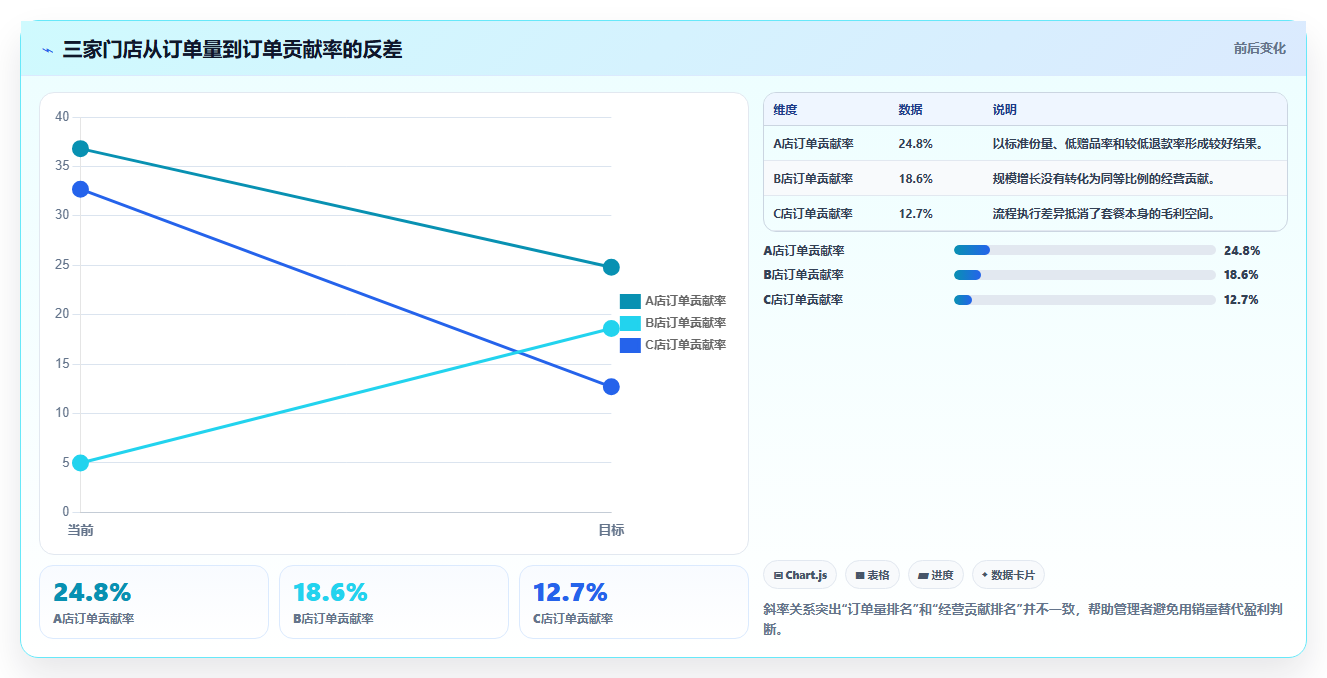
Task: Click the 数据卡片 tag chip
Action: [1008, 575]
